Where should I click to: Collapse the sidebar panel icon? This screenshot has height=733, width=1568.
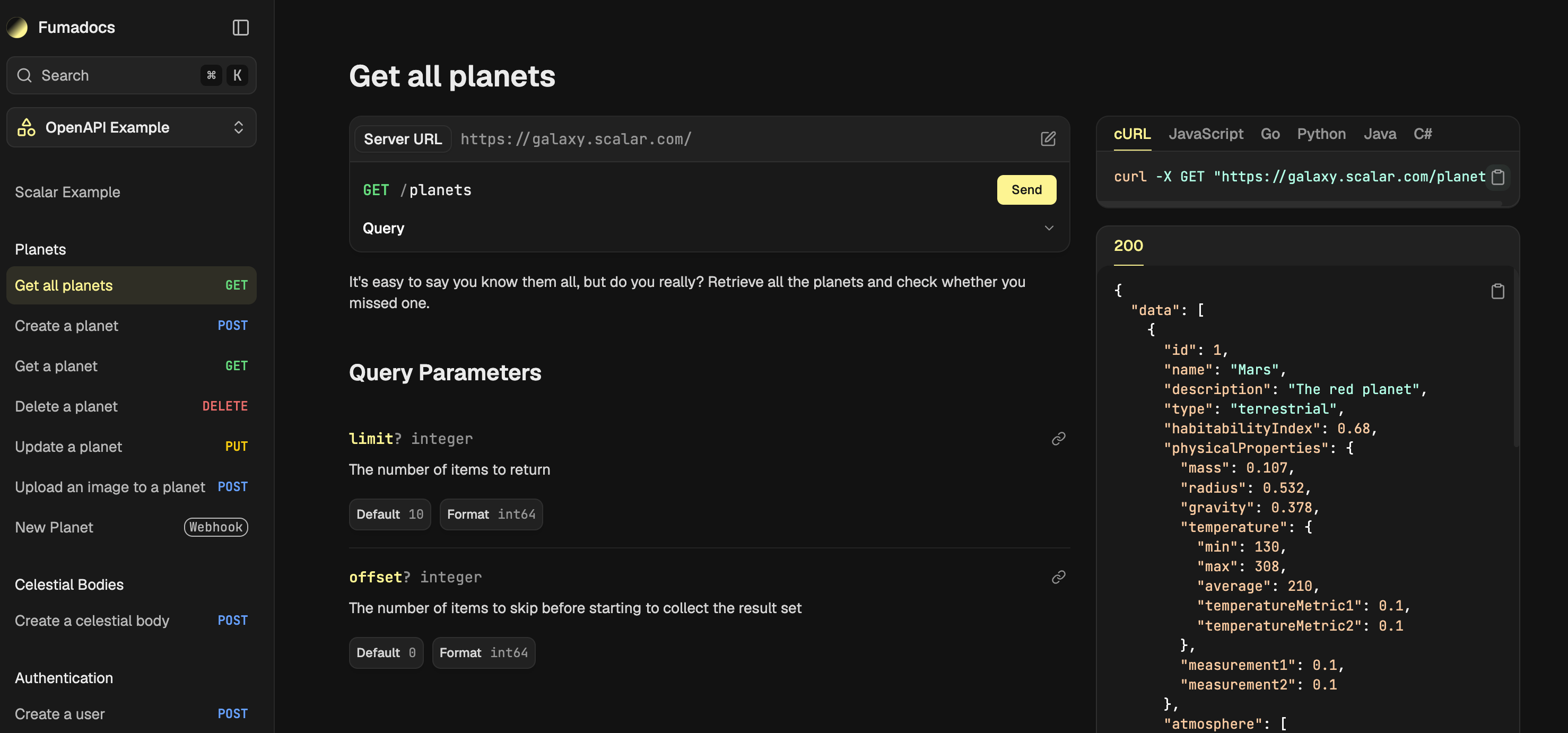click(x=240, y=28)
